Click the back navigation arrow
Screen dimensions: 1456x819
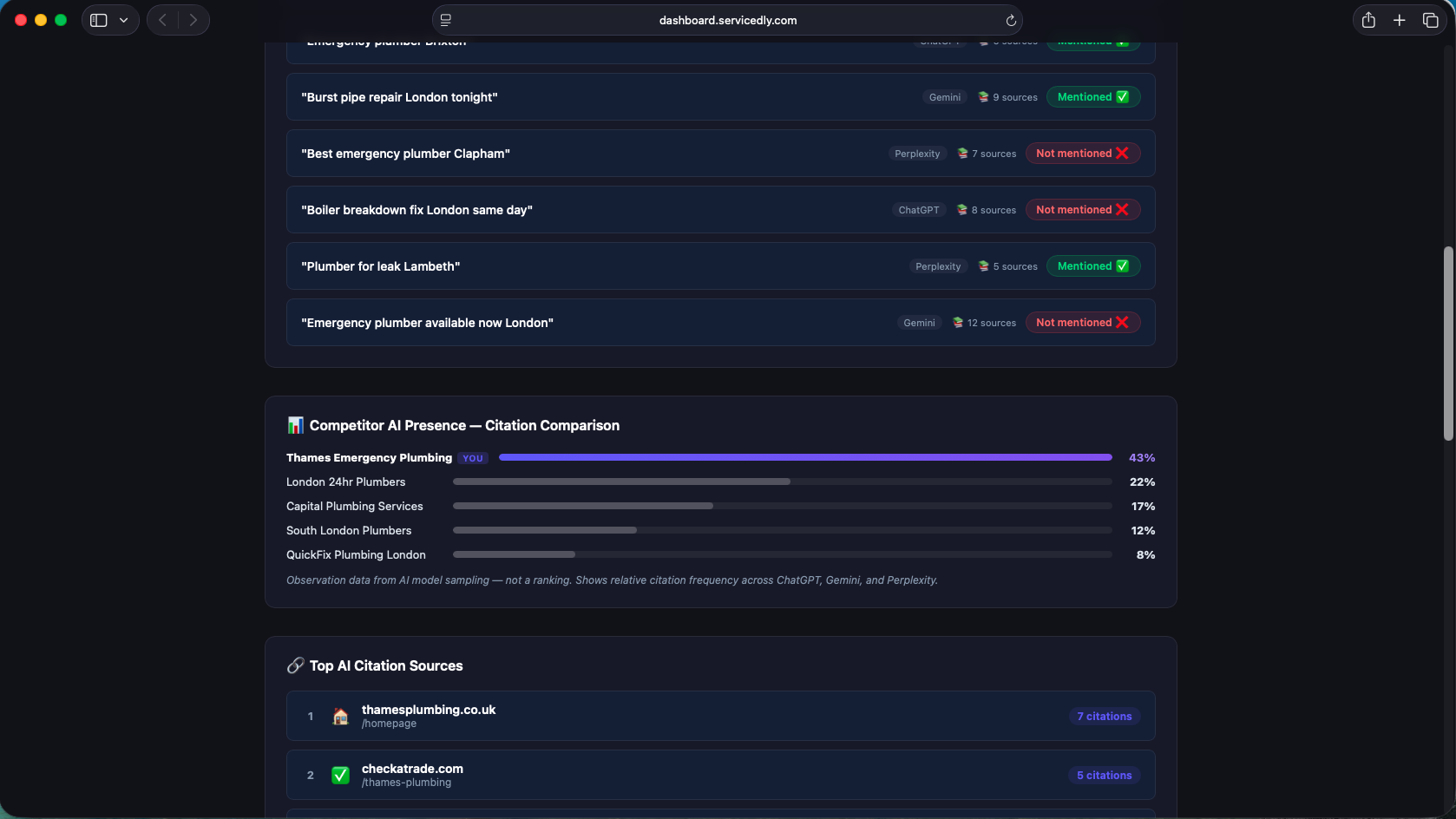(x=162, y=19)
